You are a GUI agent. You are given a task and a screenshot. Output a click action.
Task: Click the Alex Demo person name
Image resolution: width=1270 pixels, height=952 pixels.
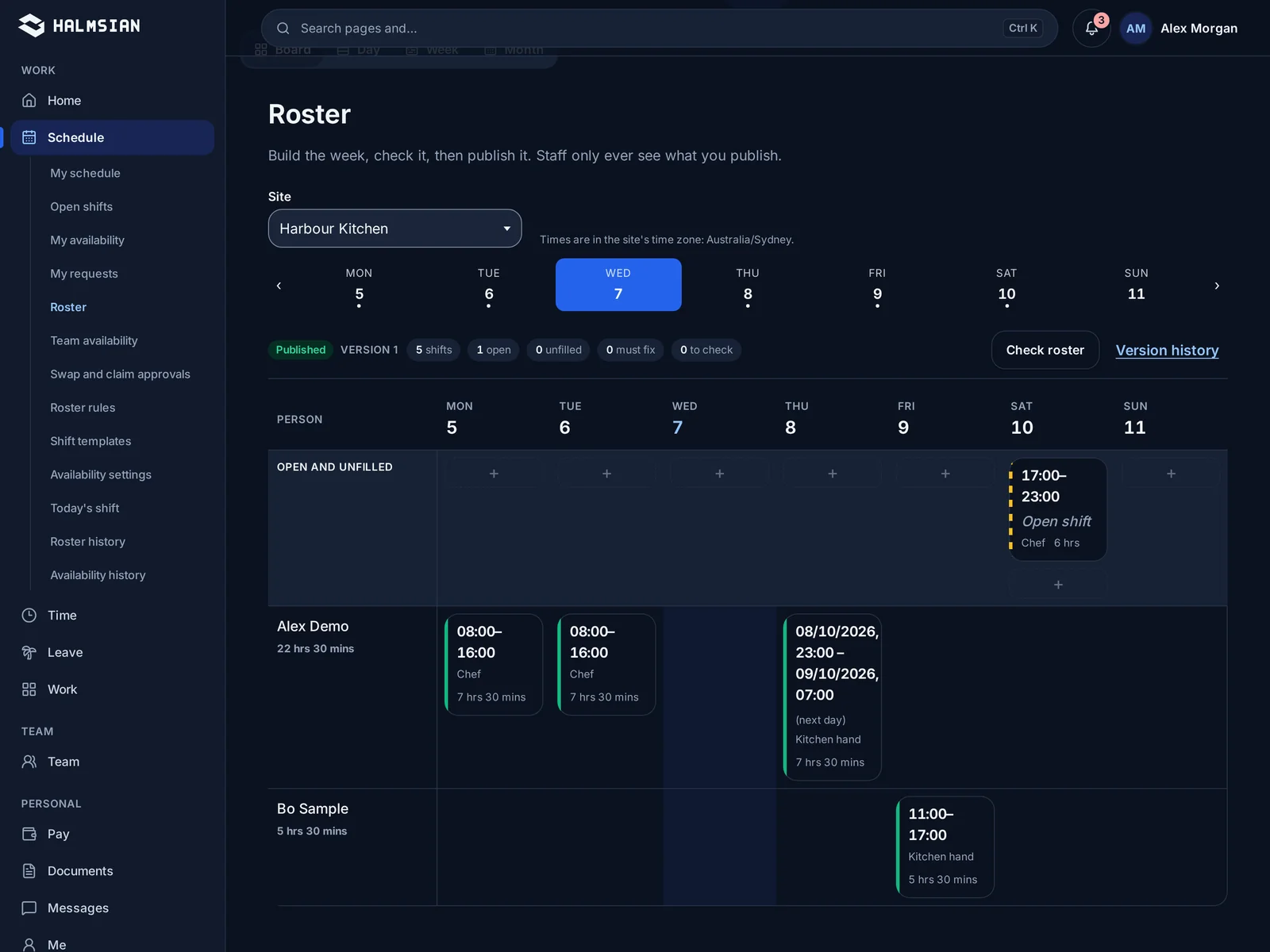pyautogui.click(x=313, y=626)
